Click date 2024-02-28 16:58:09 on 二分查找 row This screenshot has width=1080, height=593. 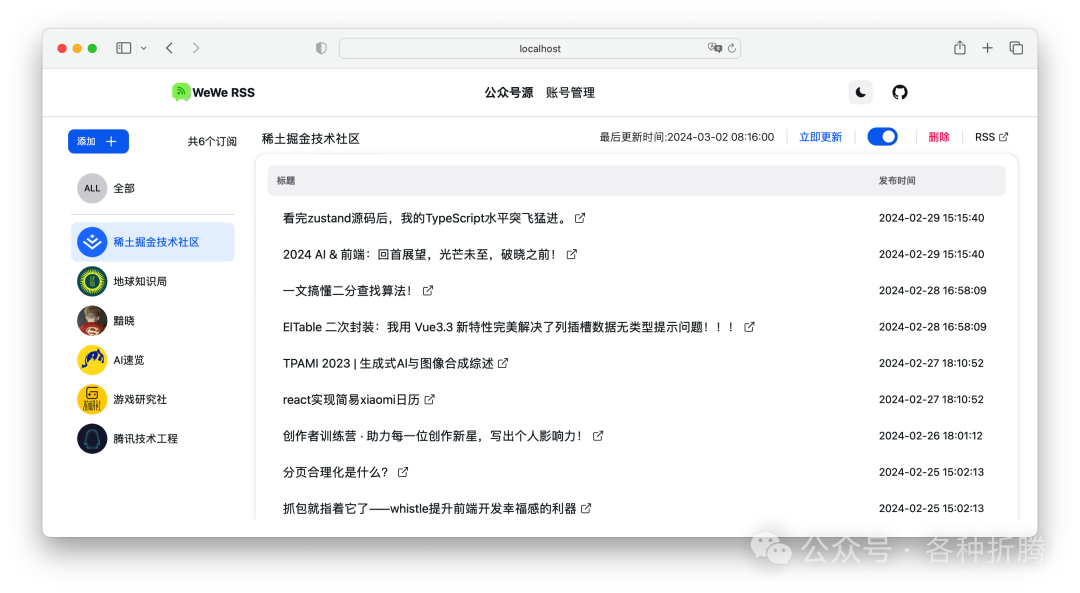[933, 291]
